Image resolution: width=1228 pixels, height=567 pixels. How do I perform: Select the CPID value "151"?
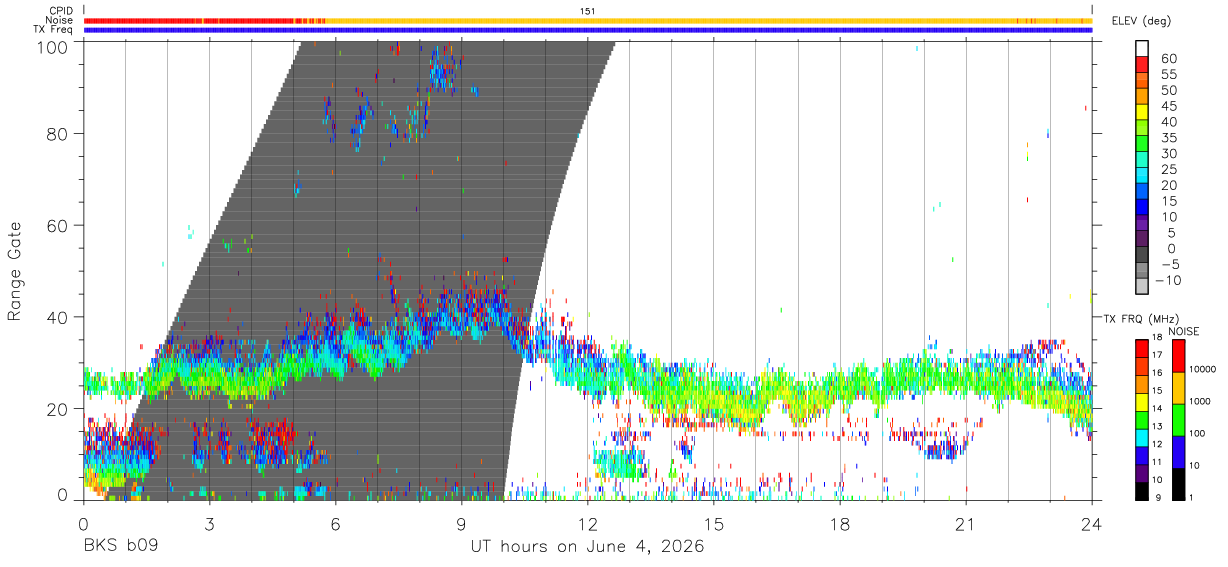tap(588, 11)
